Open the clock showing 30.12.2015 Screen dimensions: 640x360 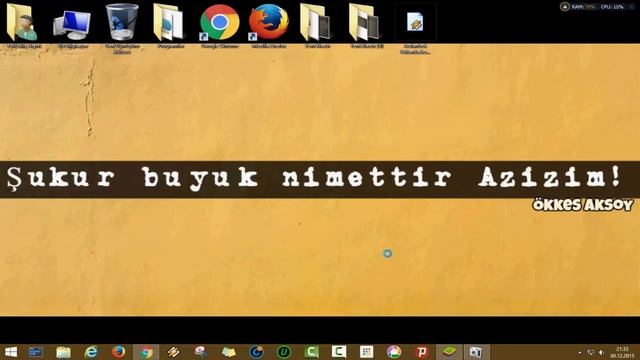point(622,352)
